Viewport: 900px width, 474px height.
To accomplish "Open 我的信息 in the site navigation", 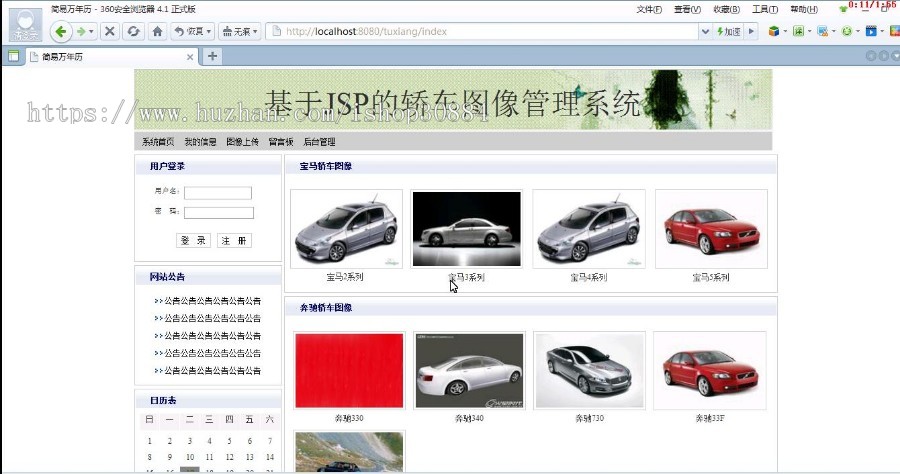I will tap(200, 142).
